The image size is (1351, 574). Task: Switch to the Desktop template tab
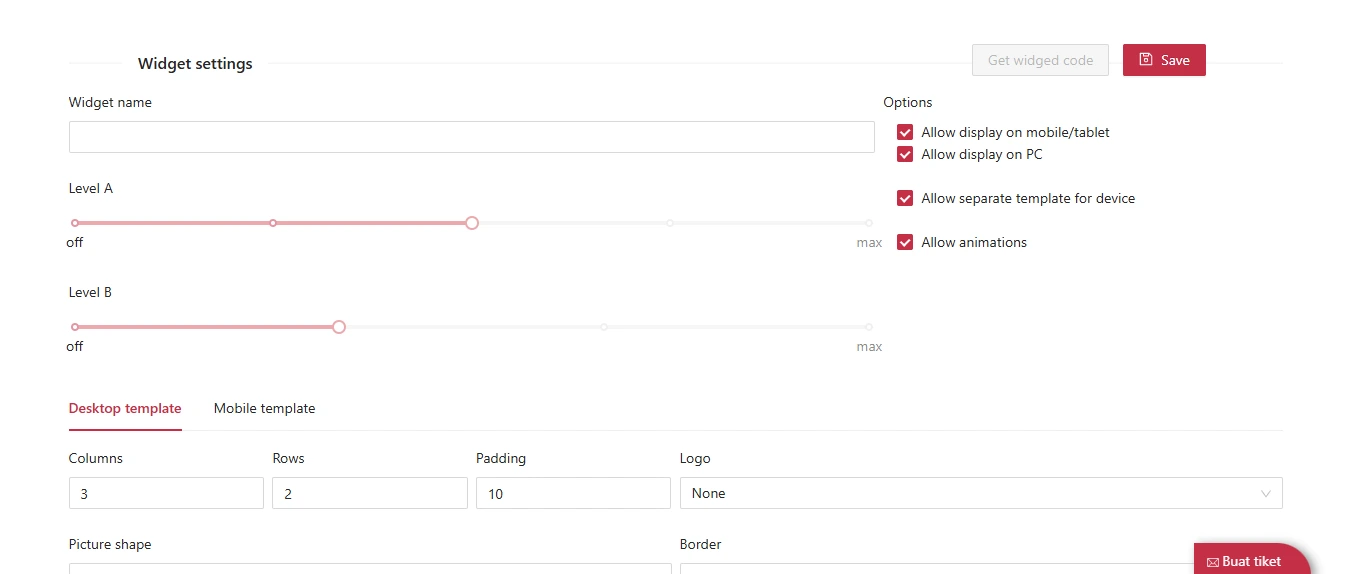(125, 408)
